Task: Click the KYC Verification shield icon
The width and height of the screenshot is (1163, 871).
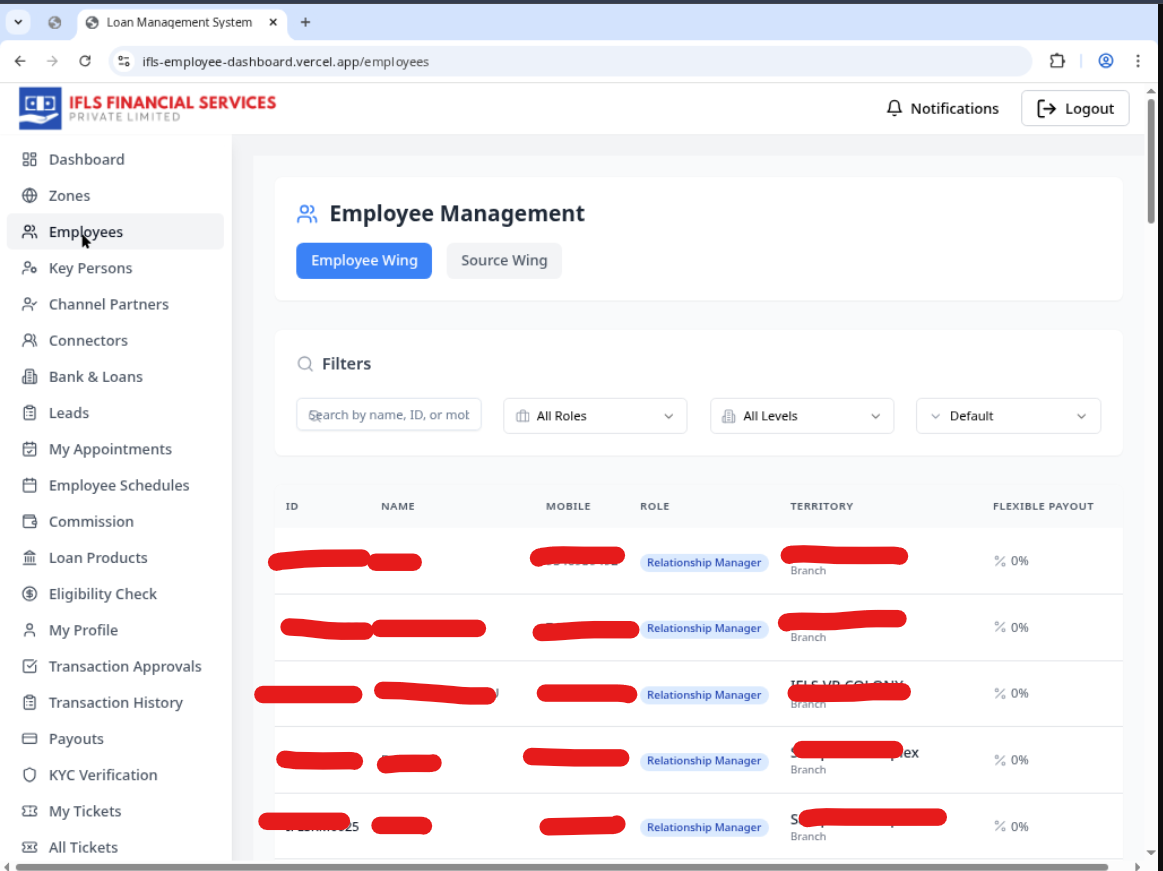Action: coord(30,775)
